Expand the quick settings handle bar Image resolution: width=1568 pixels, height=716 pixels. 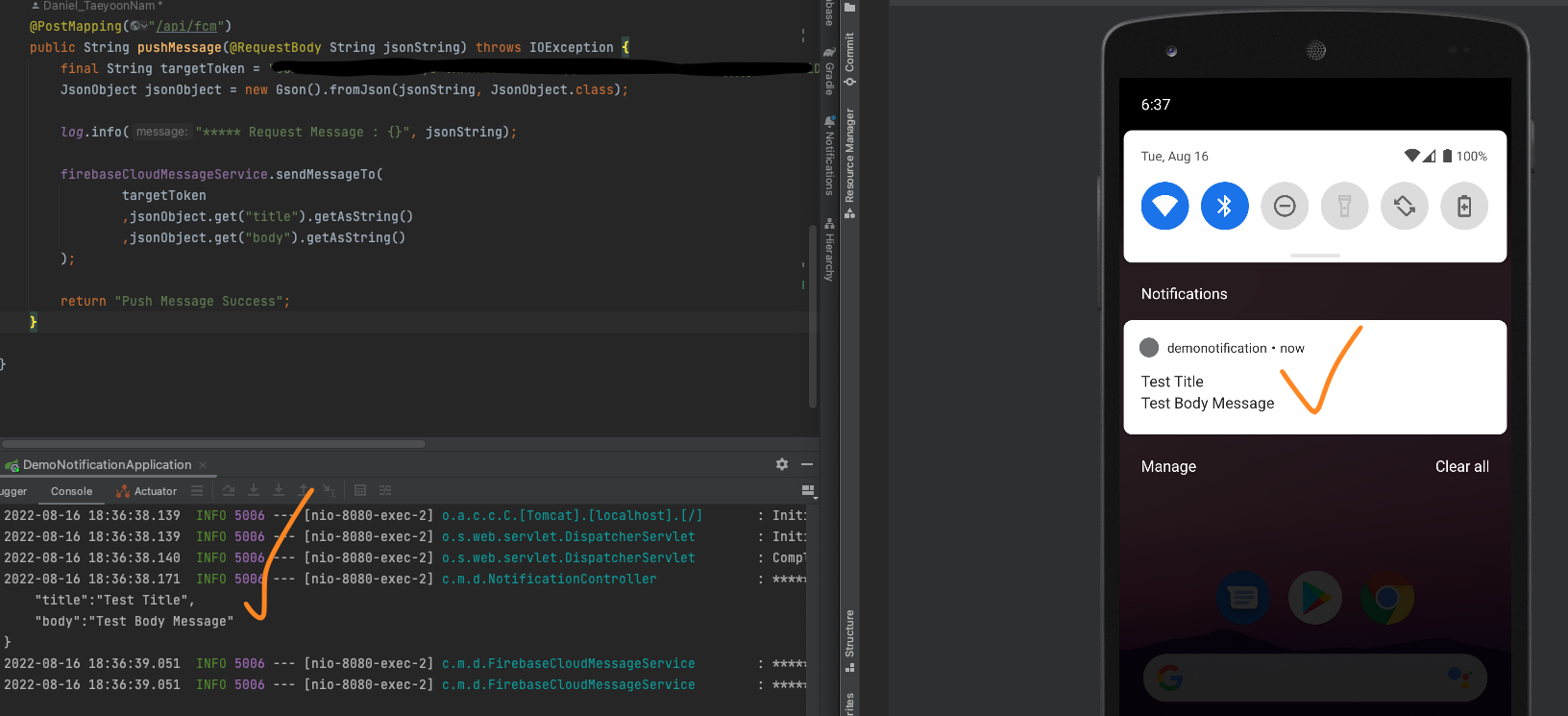(1314, 256)
